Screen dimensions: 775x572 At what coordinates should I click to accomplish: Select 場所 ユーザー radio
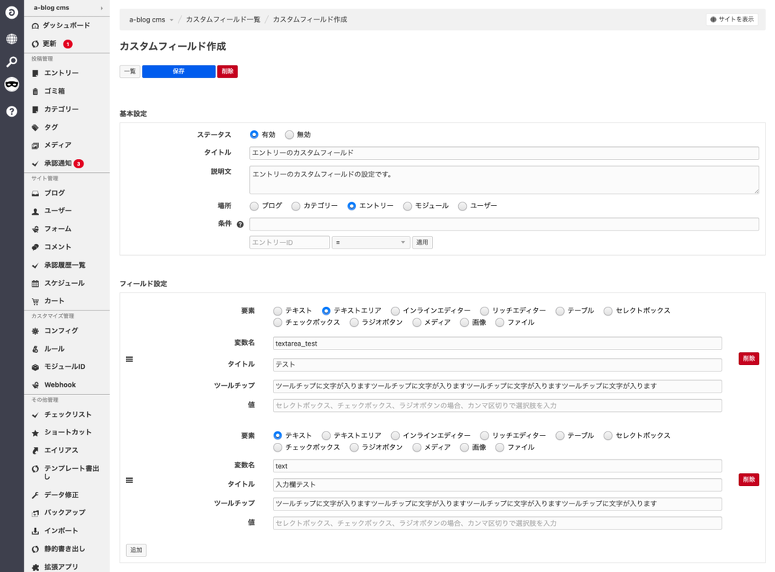[462, 206]
